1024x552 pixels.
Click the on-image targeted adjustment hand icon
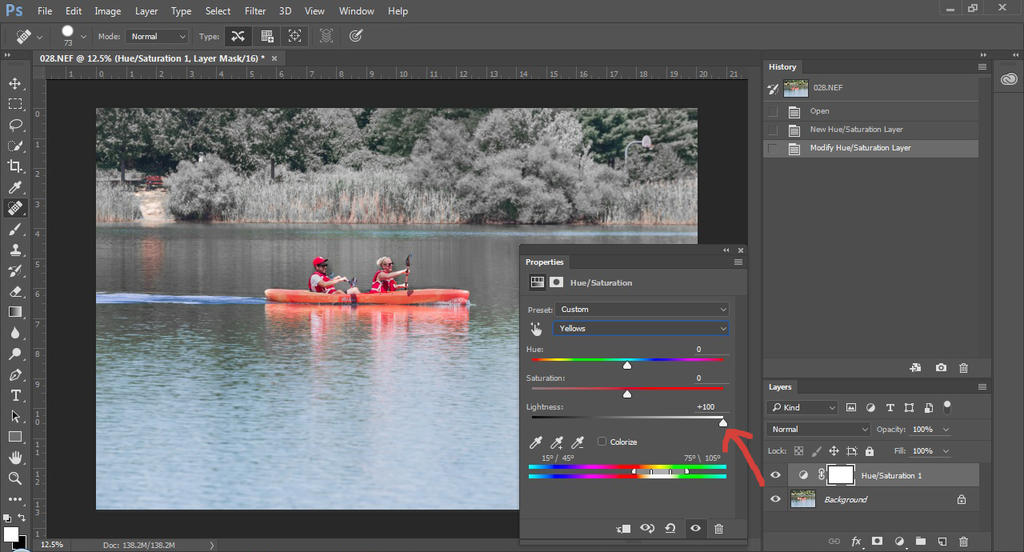pyautogui.click(x=537, y=328)
